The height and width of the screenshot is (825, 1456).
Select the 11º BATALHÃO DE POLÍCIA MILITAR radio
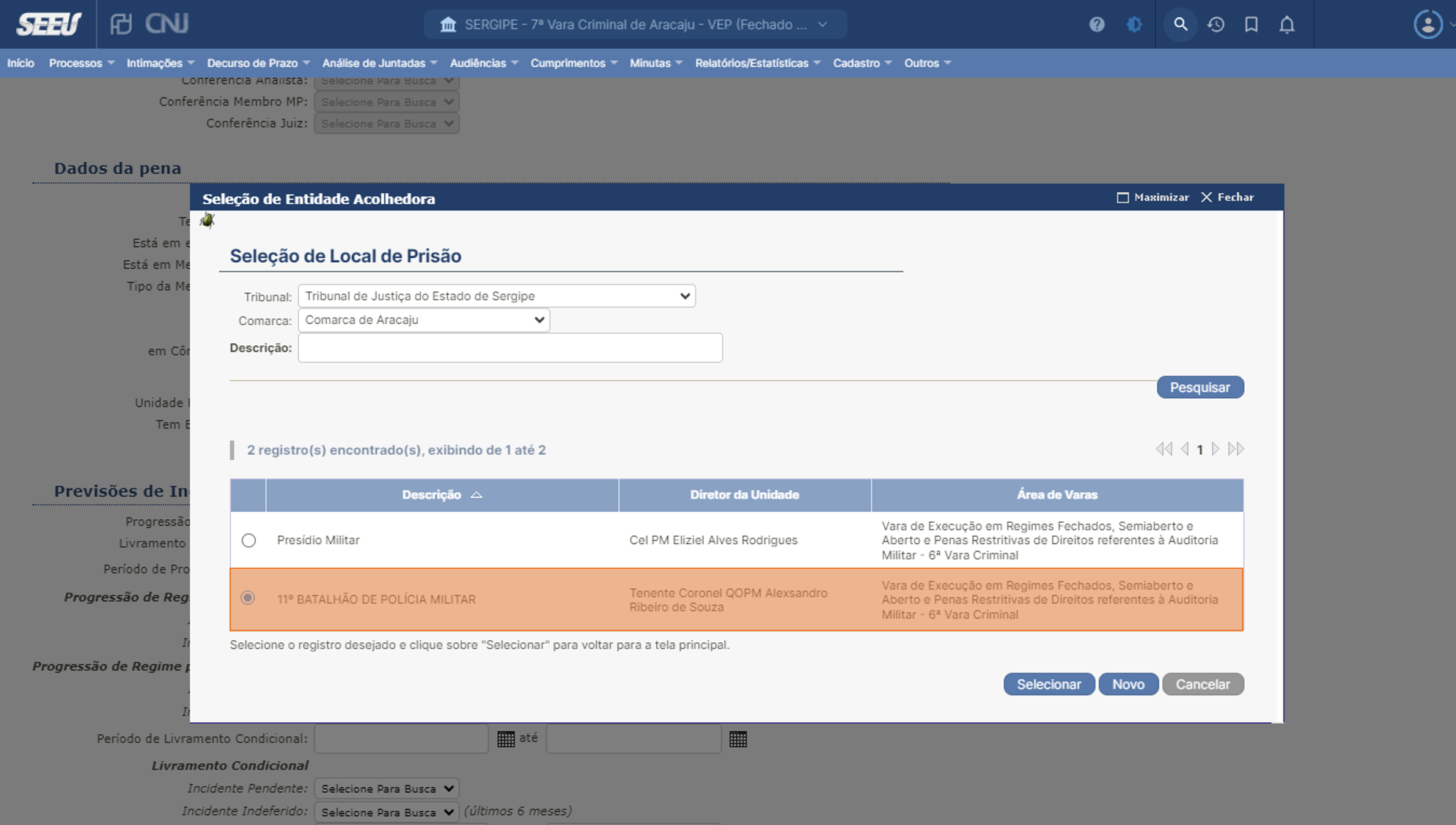pyautogui.click(x=248, y=598)
